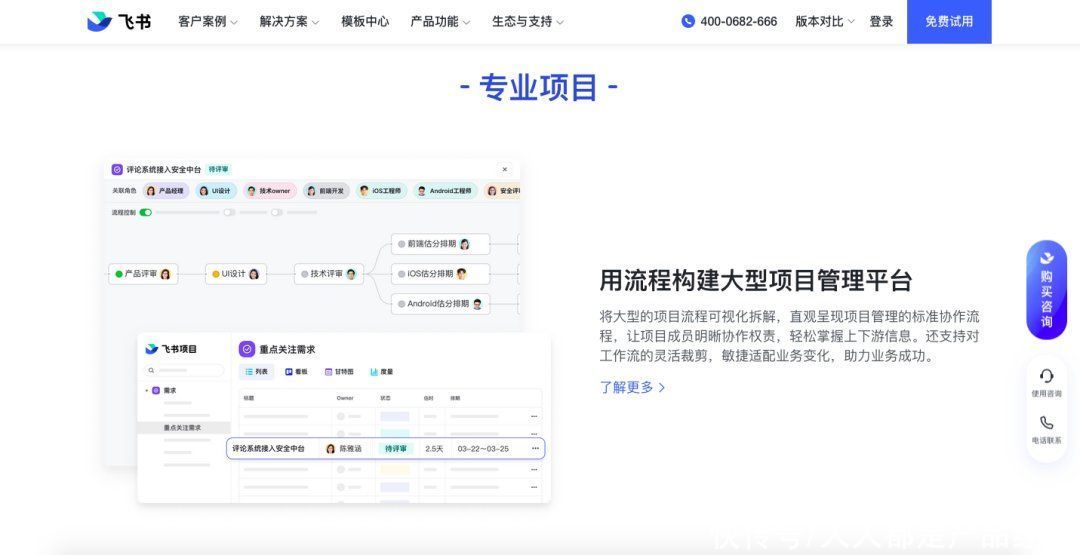Select the 前端开发 role chip
This screenshot has height=555, width=1080.
326,191
